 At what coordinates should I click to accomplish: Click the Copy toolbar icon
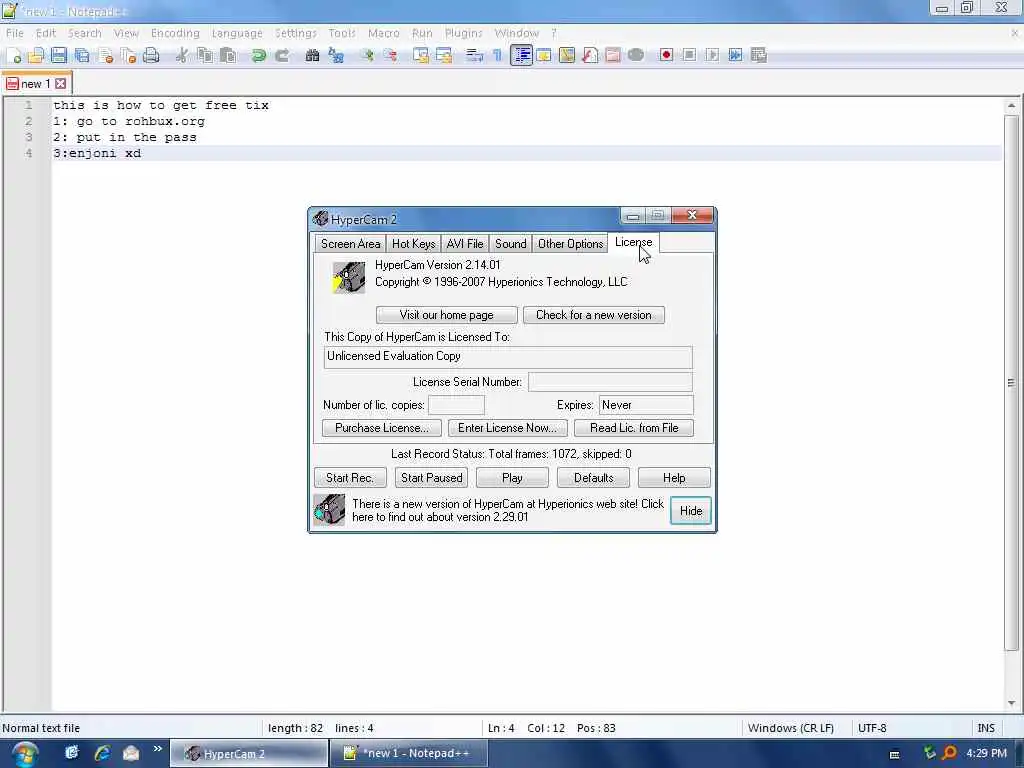pos(205,56)
